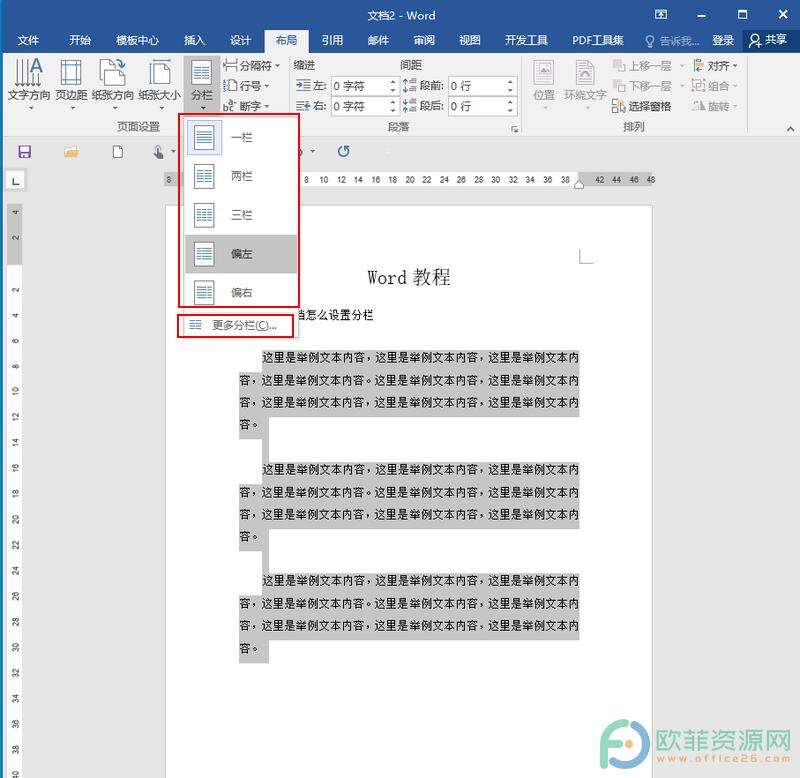Choose 两栏 two-column layout
The height and width of the screenshot is (778, 800).
pyautogui.click(x=241, y=177)
